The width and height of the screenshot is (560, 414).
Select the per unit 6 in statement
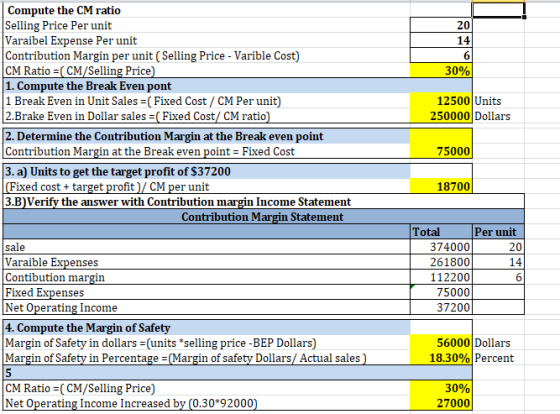tap(499, 277)
